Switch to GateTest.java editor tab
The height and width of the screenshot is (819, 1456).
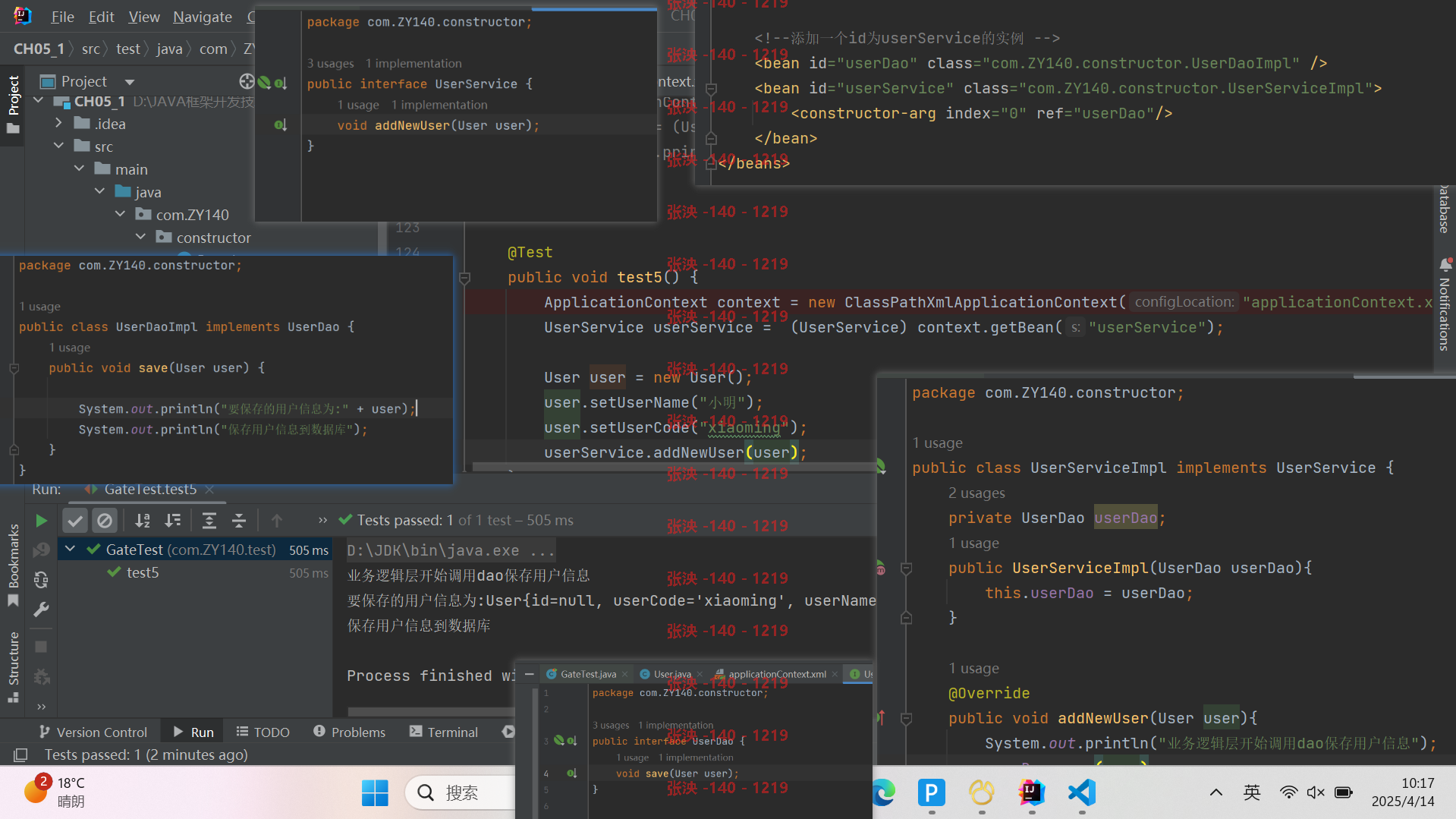tap(588, 674)
